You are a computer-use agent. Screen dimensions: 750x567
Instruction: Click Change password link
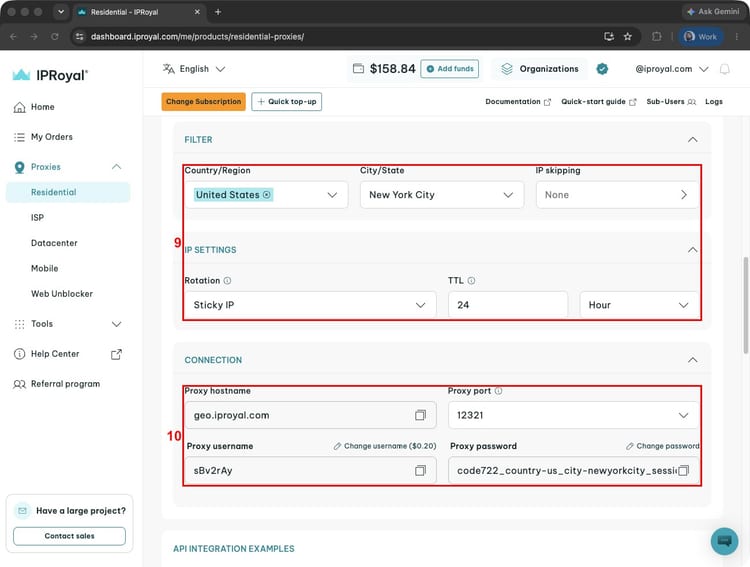click(x=662, y=446)
